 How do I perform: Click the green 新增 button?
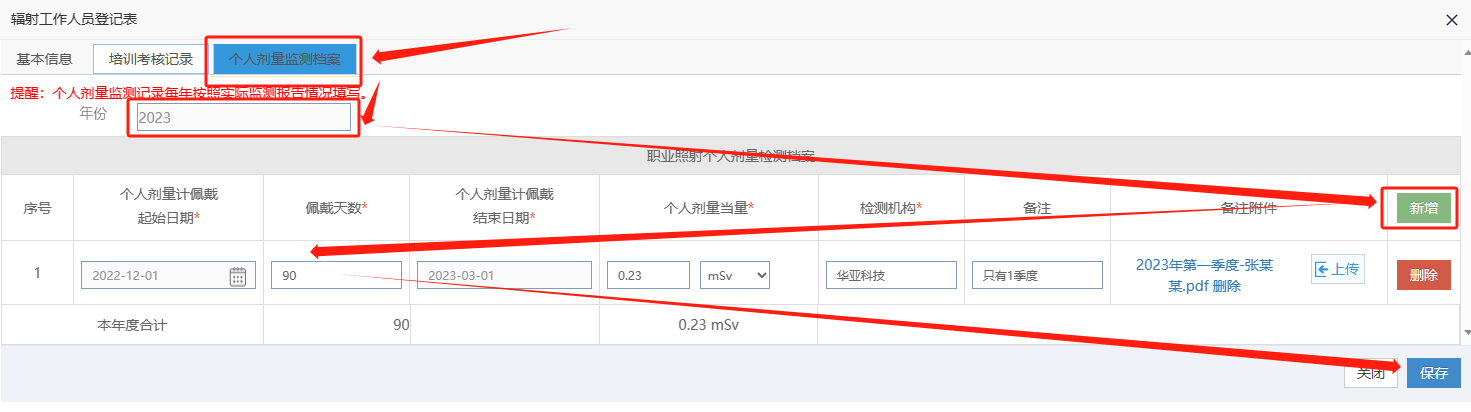click(1424, 208)
